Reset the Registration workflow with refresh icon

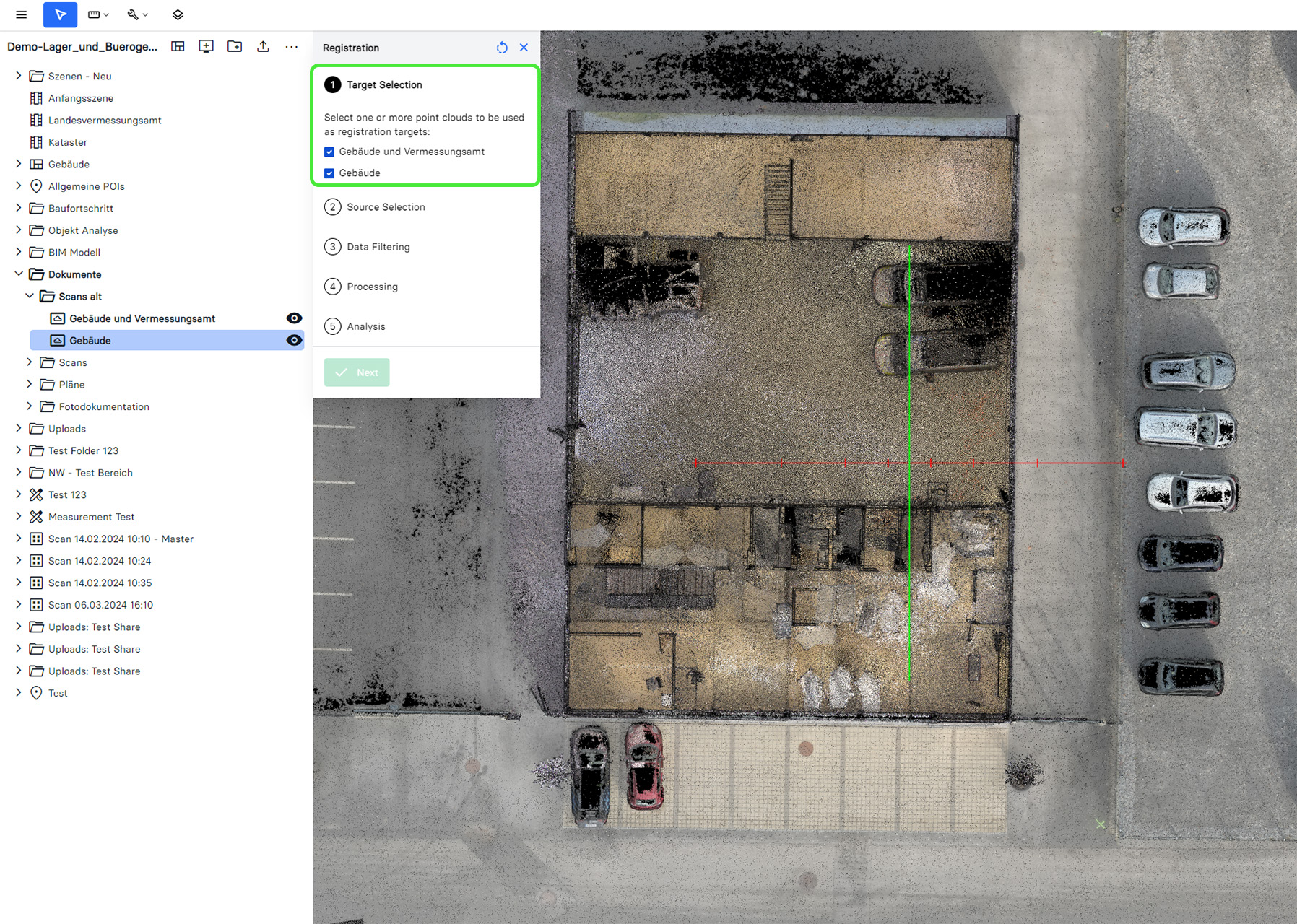502,48
